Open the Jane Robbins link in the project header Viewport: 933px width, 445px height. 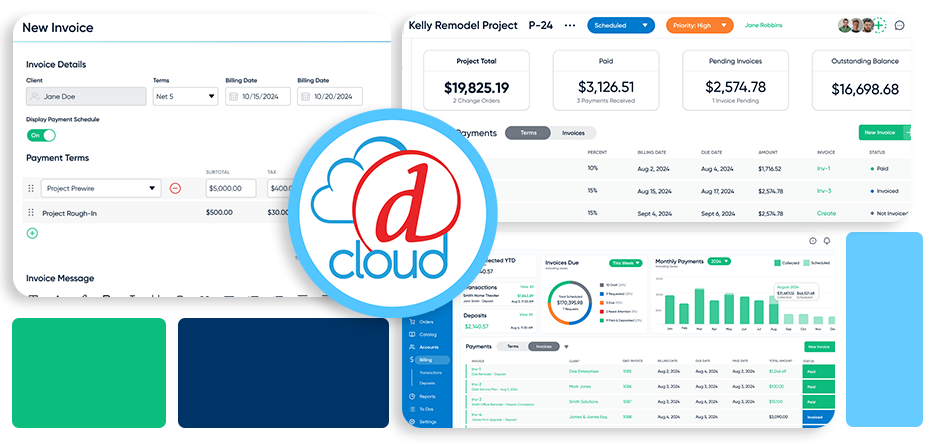[x=763, y=26]
